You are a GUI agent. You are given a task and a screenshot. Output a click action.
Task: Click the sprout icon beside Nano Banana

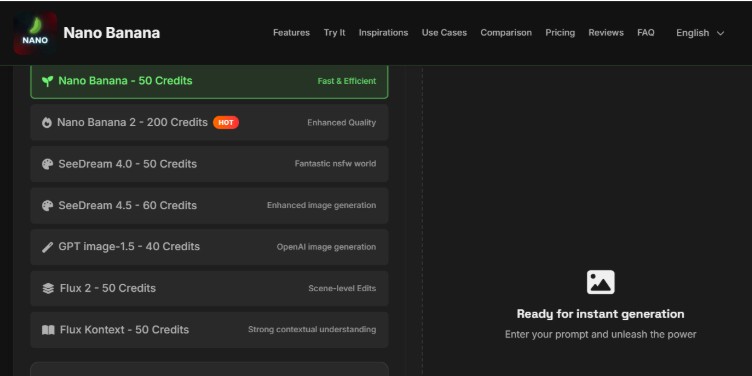(47, 81)
